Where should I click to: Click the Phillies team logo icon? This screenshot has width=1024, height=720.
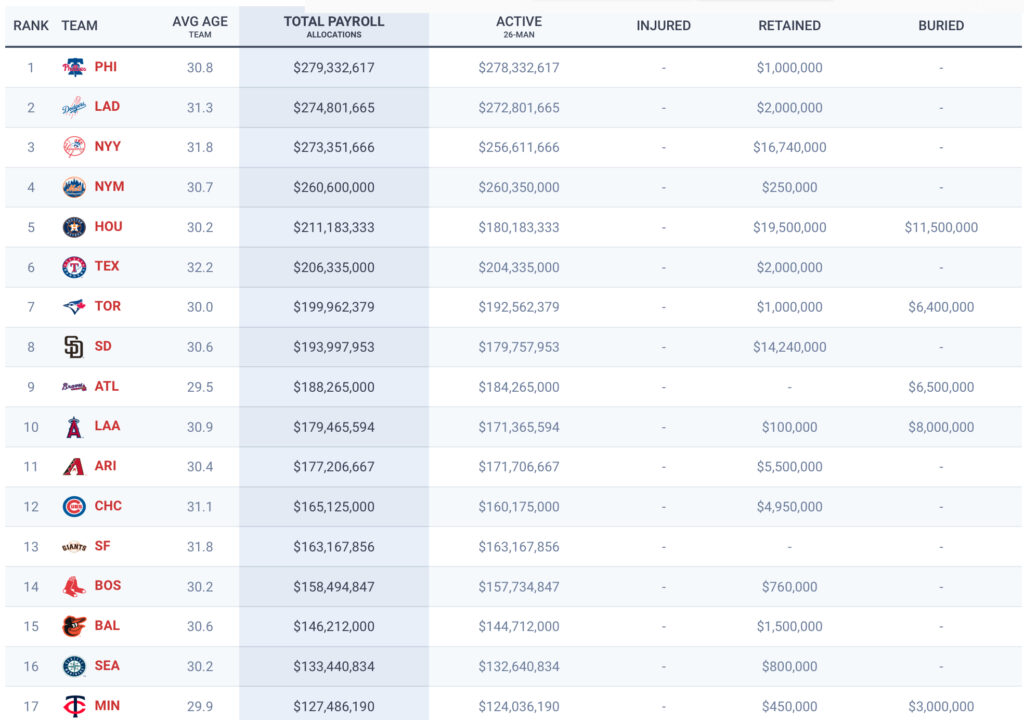74,67
